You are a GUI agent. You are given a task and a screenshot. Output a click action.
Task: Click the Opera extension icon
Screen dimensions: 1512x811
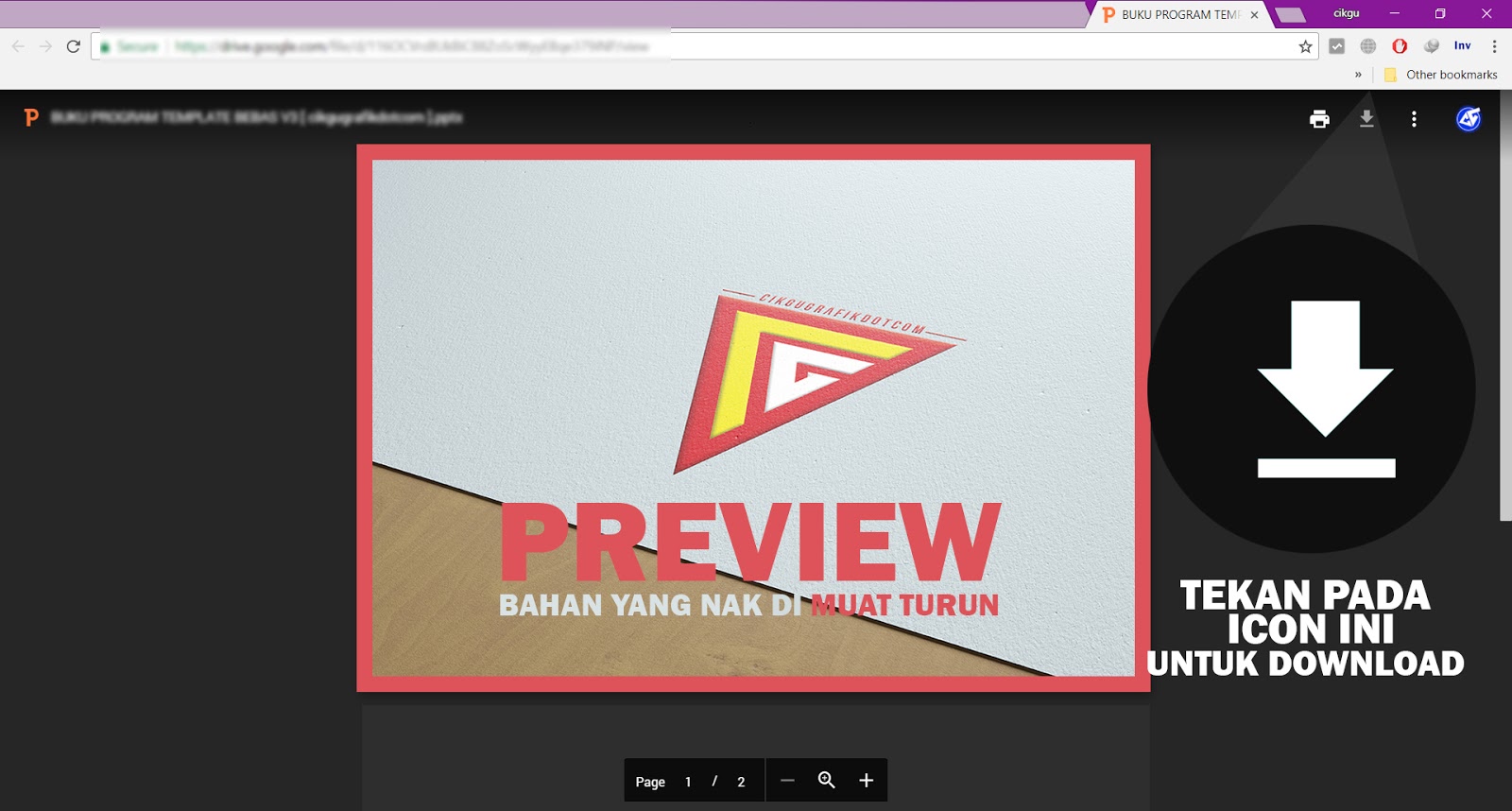click(x=1400, y=46)
